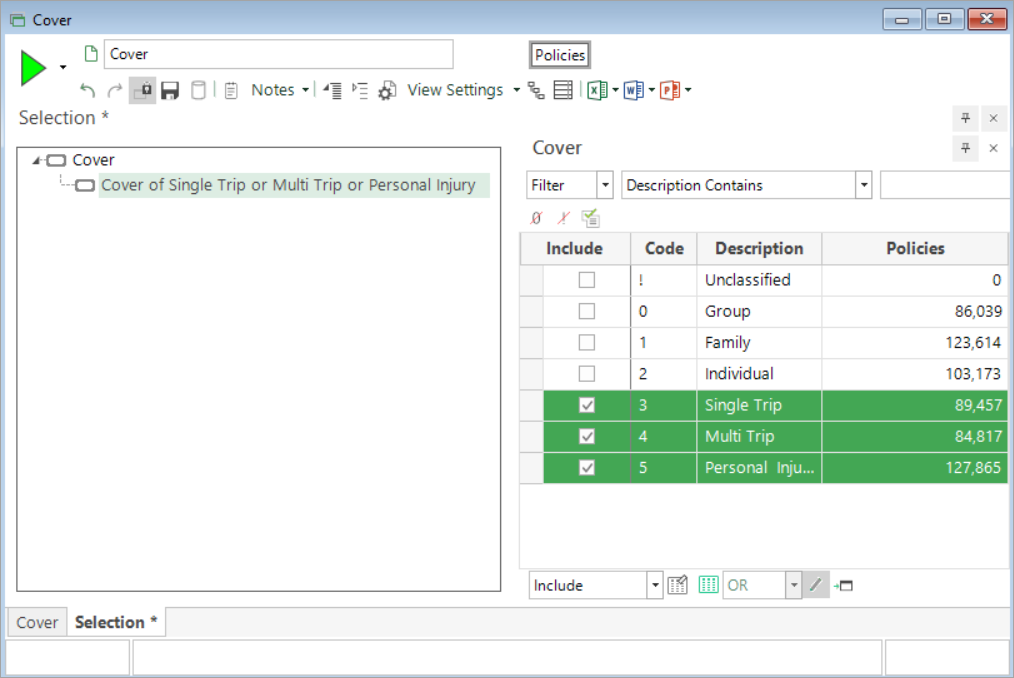This screenshot has height=678, width=1014.
Task: Click the table list view icon
Action: pyautogui.click(x=563, y=91)
